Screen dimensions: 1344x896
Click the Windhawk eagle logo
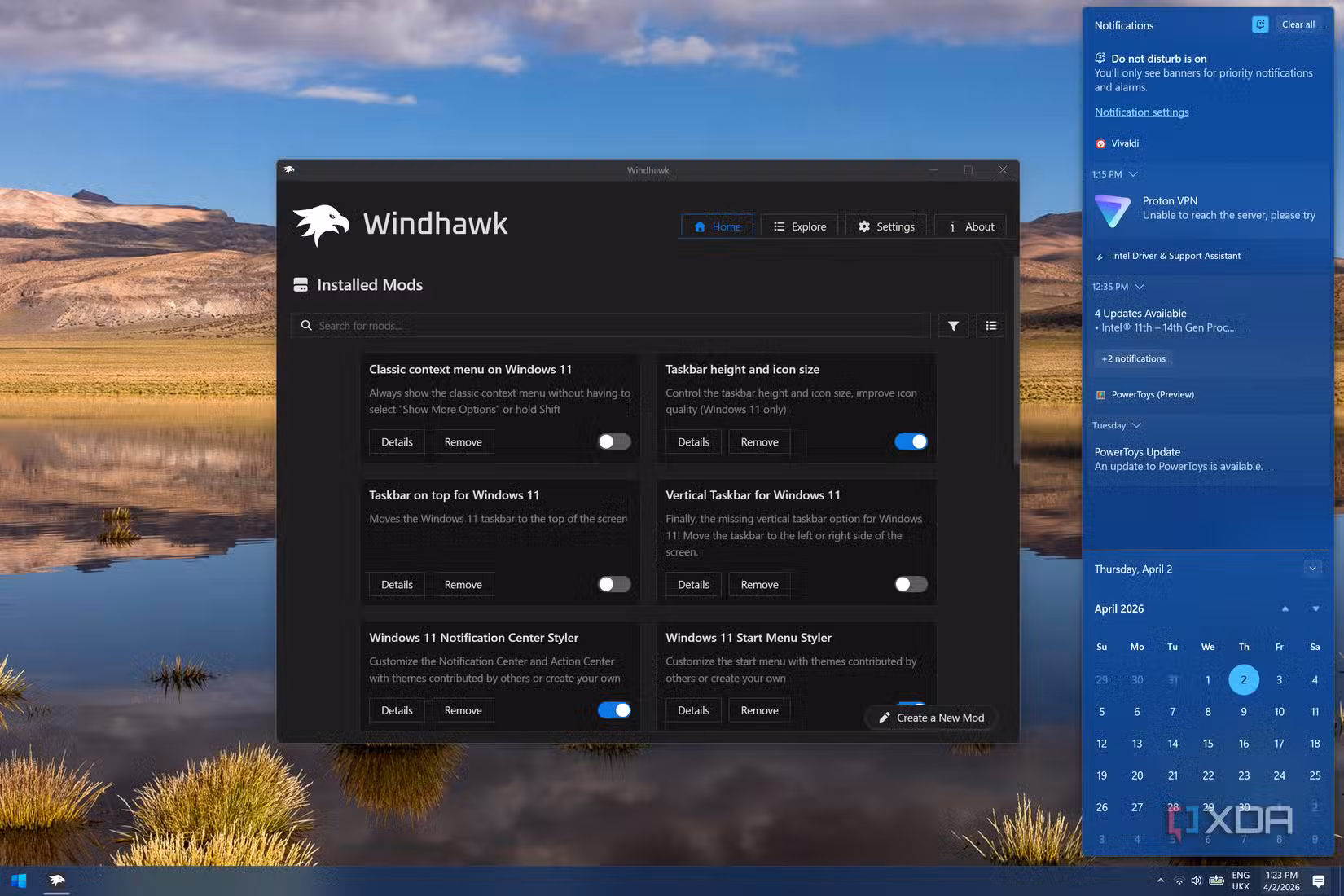(x=321, y=224)
